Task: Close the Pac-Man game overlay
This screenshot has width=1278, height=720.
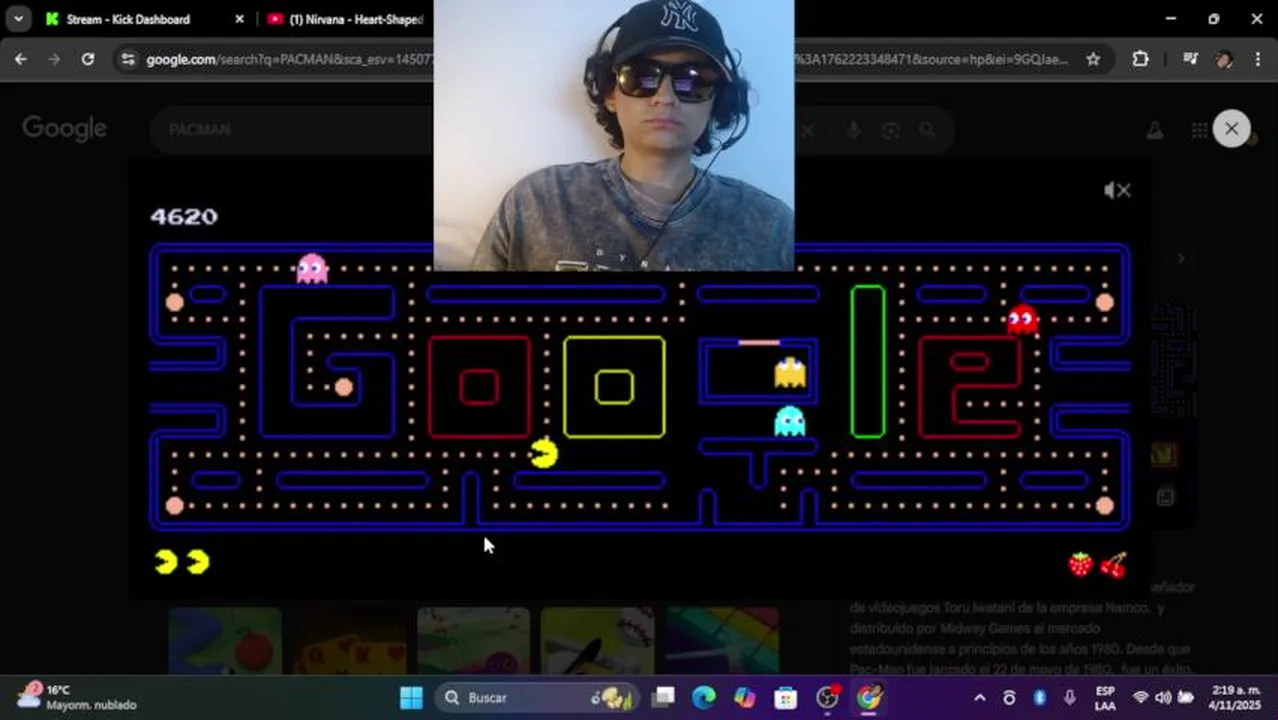Action: tap(1231, 129)
